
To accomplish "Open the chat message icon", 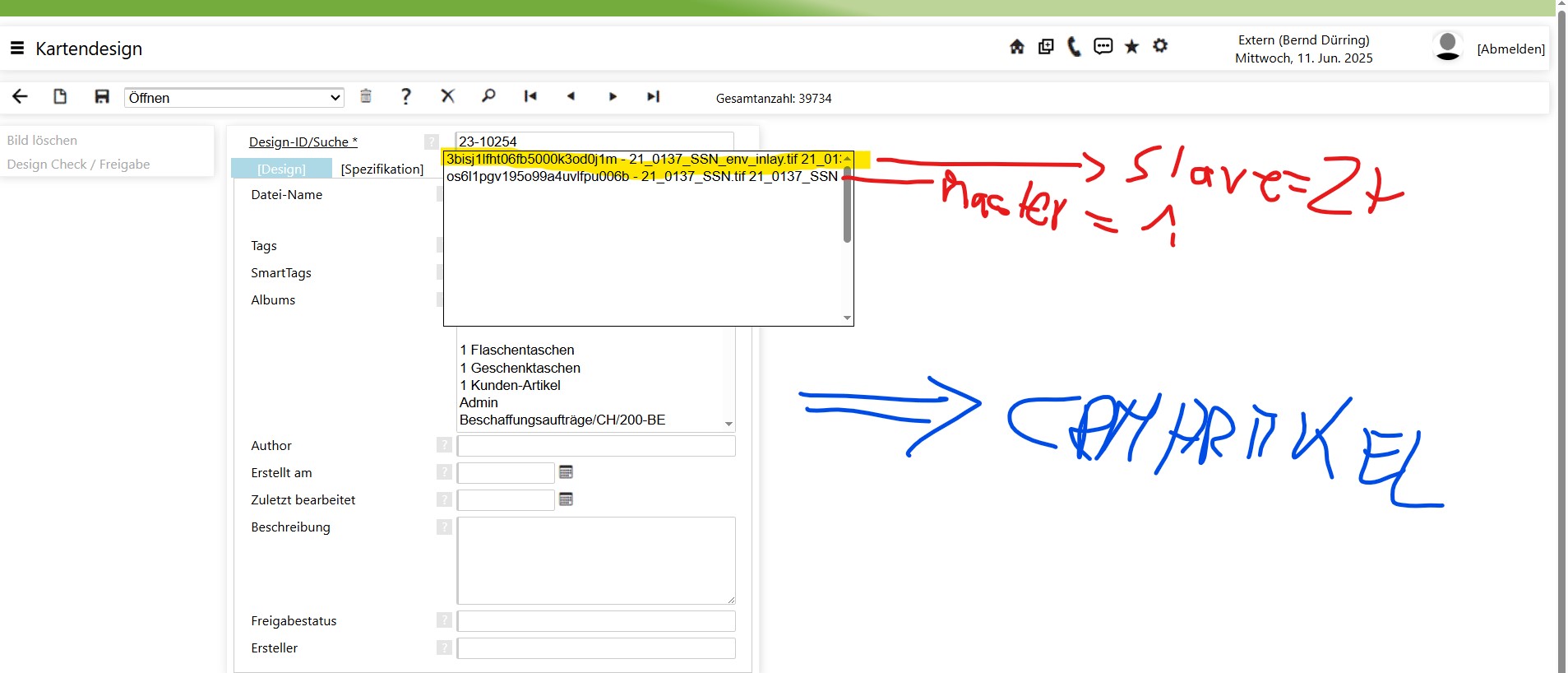I will click(x=1103, y=46).
